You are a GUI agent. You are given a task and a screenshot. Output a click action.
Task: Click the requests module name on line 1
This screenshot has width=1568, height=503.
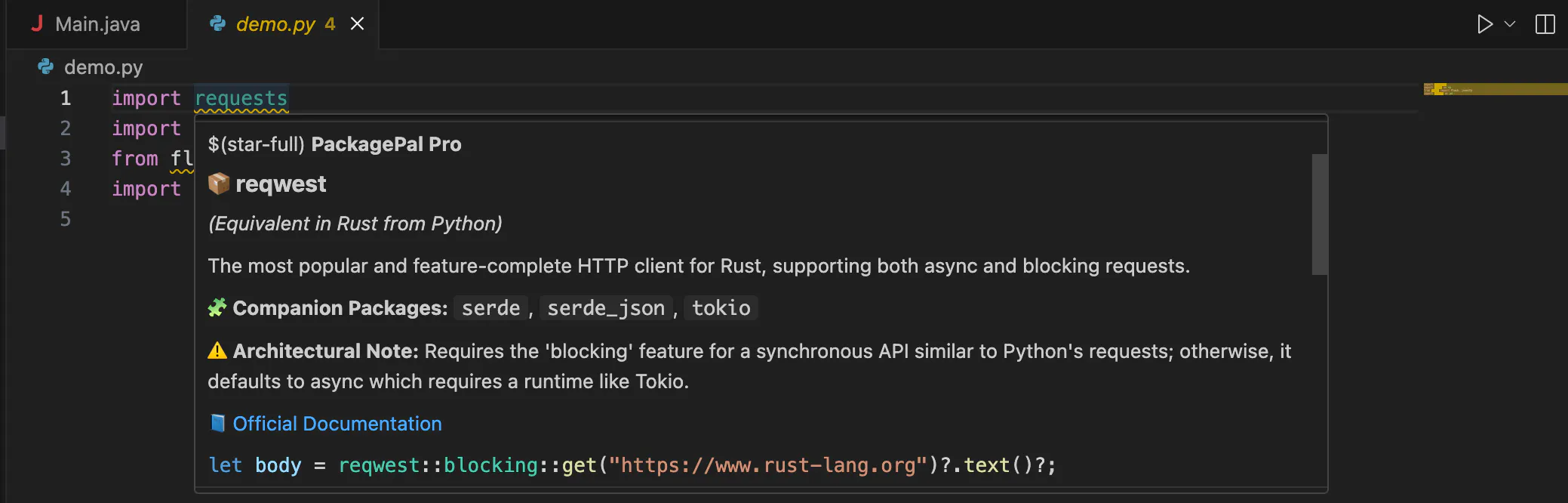241,98
